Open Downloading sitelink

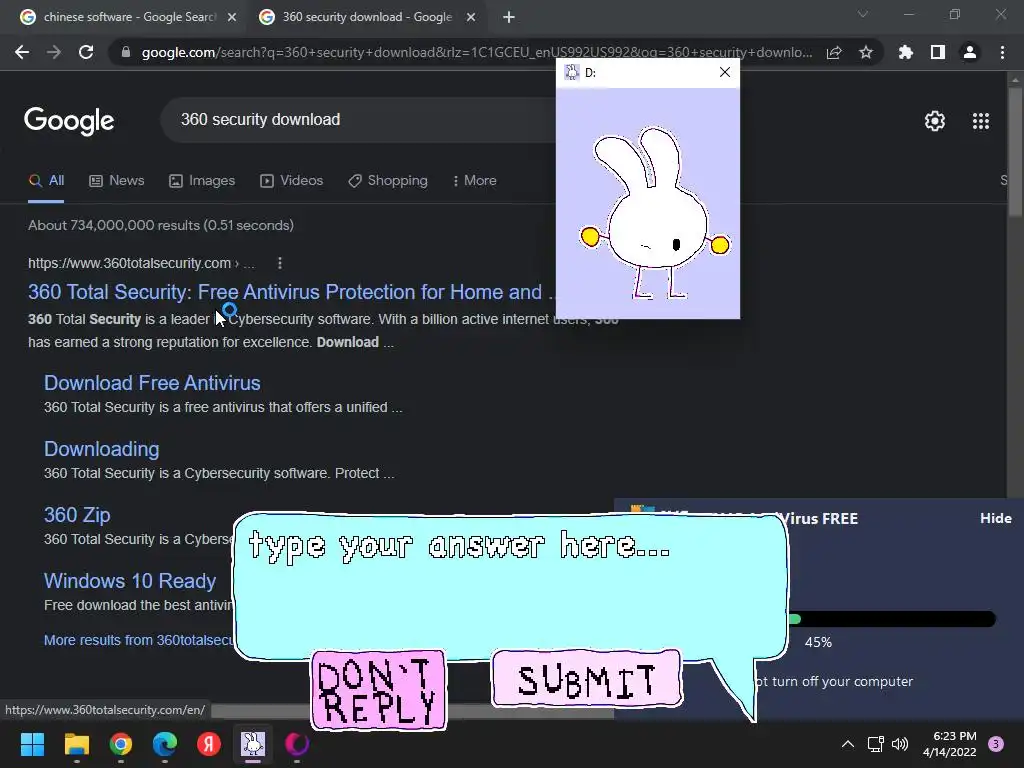(x=102, y=449)
